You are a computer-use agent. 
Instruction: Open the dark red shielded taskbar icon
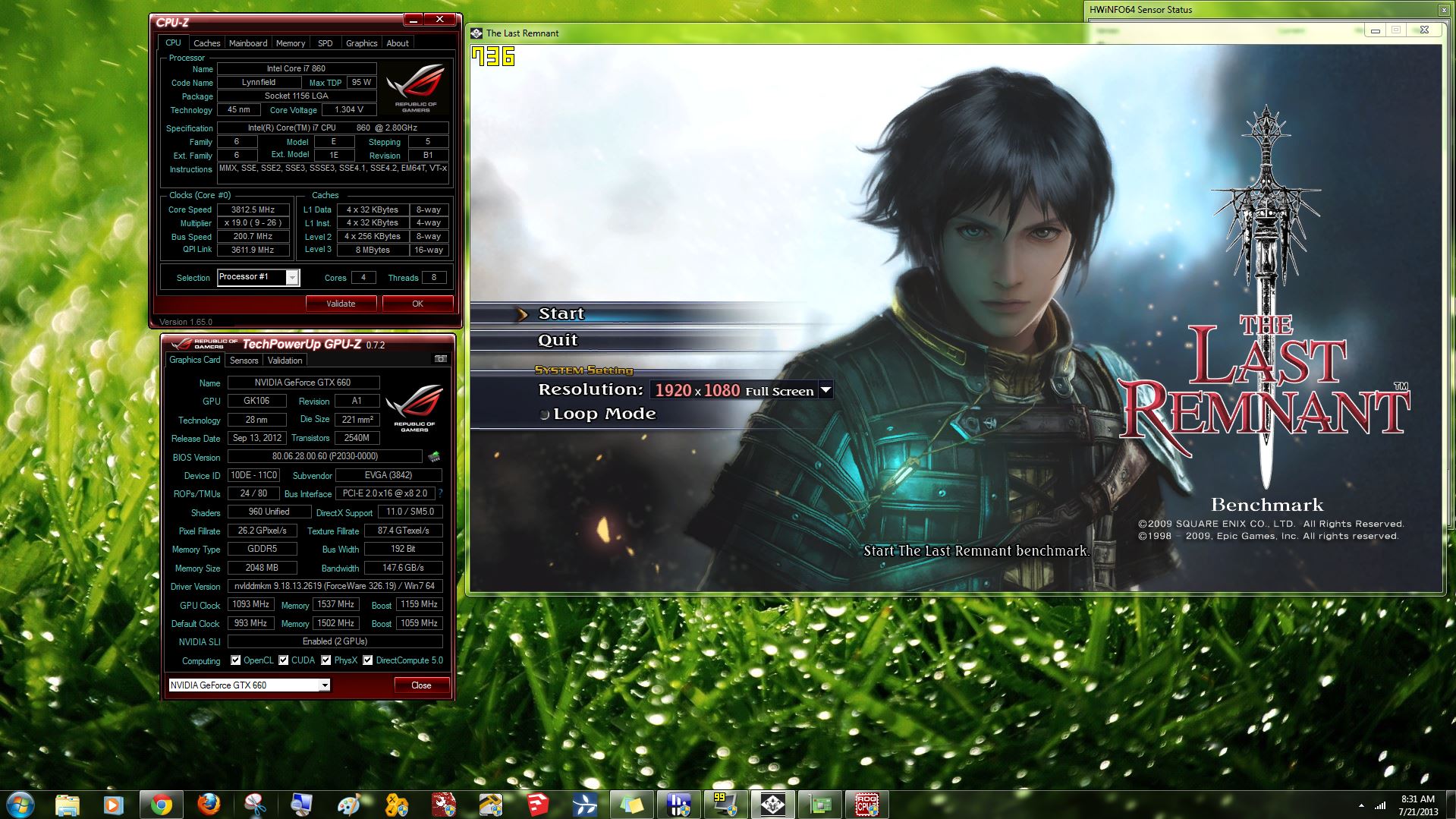coord(443,804)
